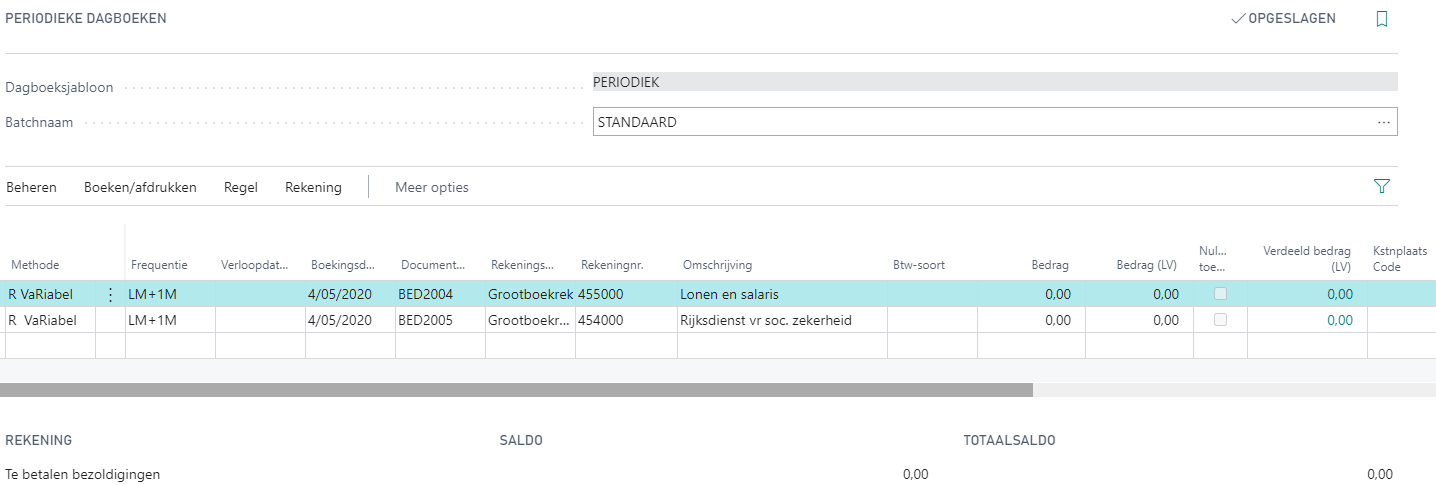This screenshot has height=485, width=1436.
Task: Click Verdeeld bedrag (LV) column header
Action: [1306, 259]
